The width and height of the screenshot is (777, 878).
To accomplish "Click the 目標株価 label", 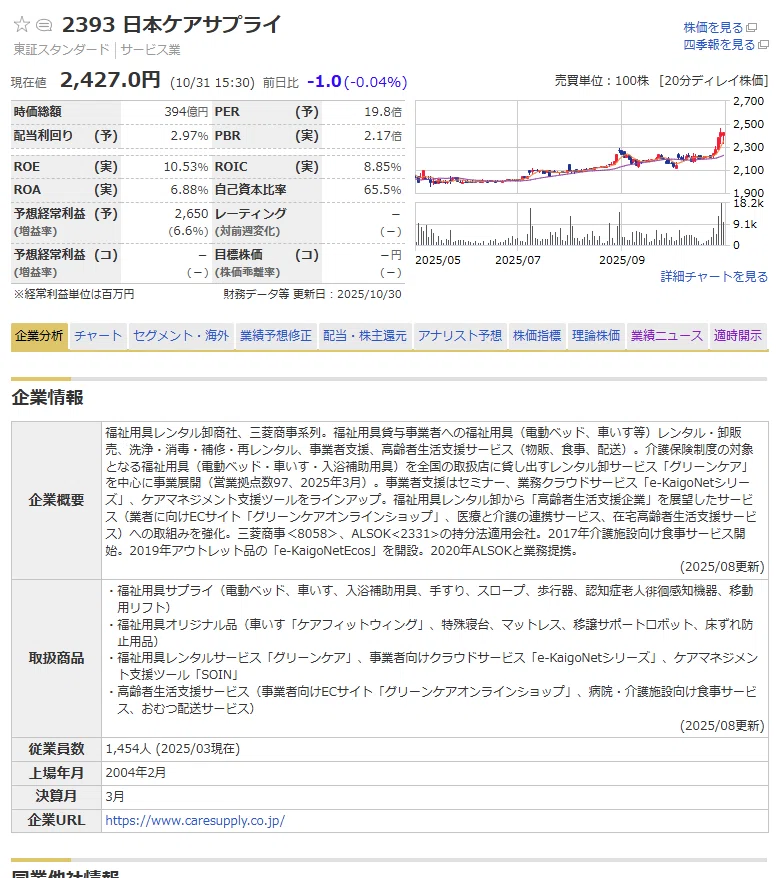I will pos(238,255).
